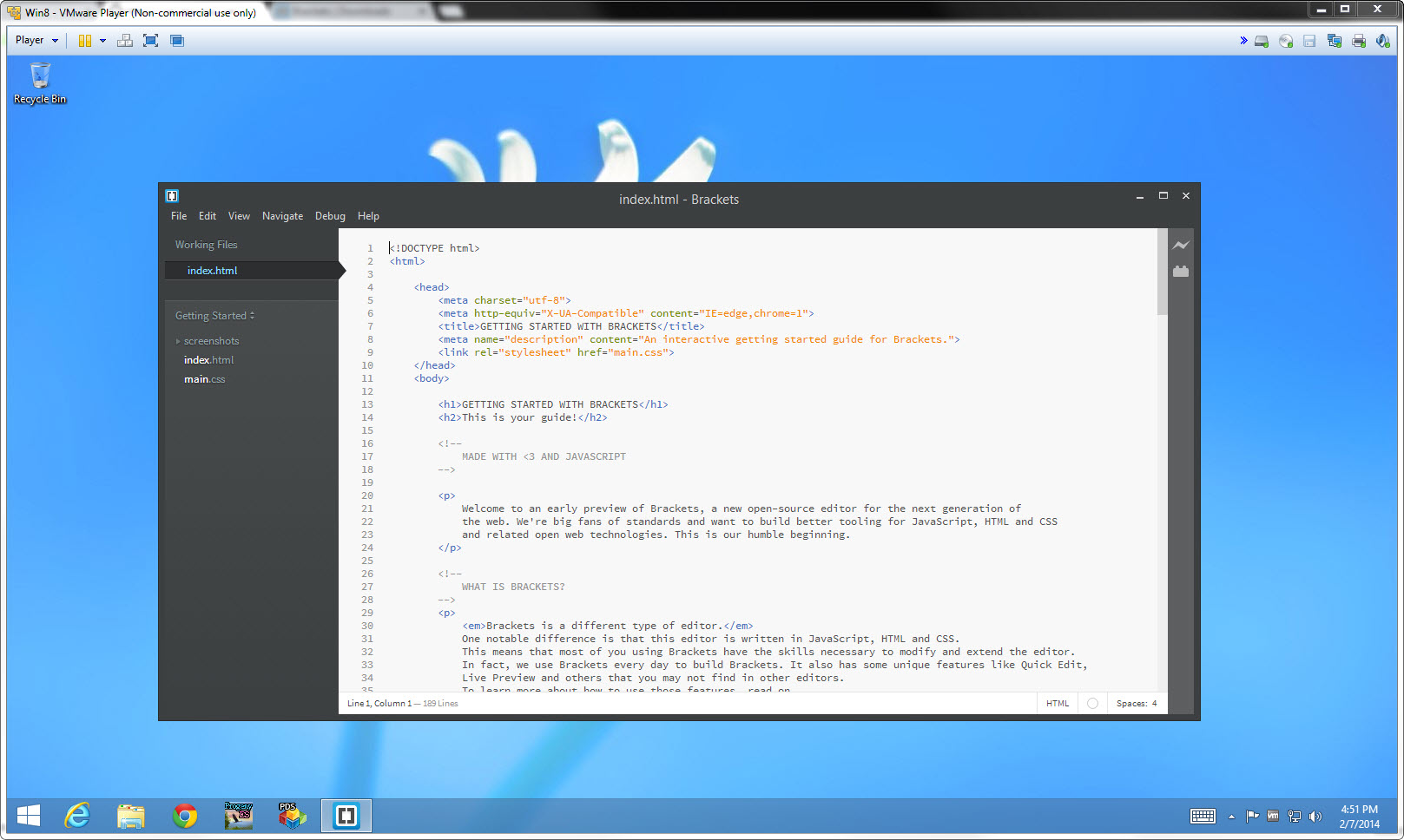The width and height of the screenshot is (1404, 840).
Task: Open the touch keyboard tray icon
Action: click(x=1203, y=816)
